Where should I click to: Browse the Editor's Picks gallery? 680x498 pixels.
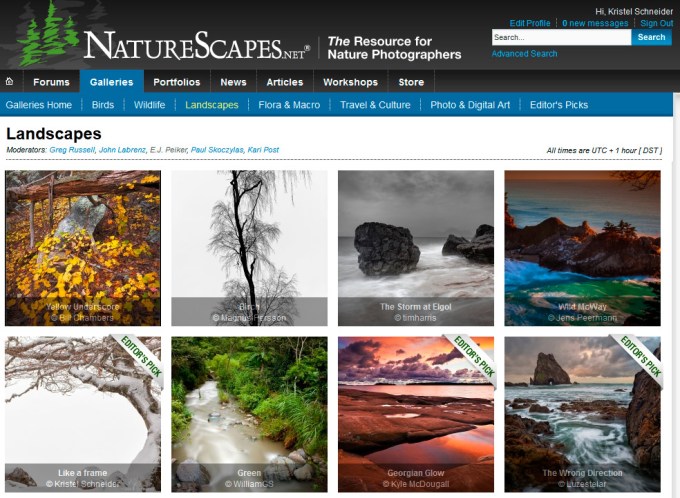point(559,105)
